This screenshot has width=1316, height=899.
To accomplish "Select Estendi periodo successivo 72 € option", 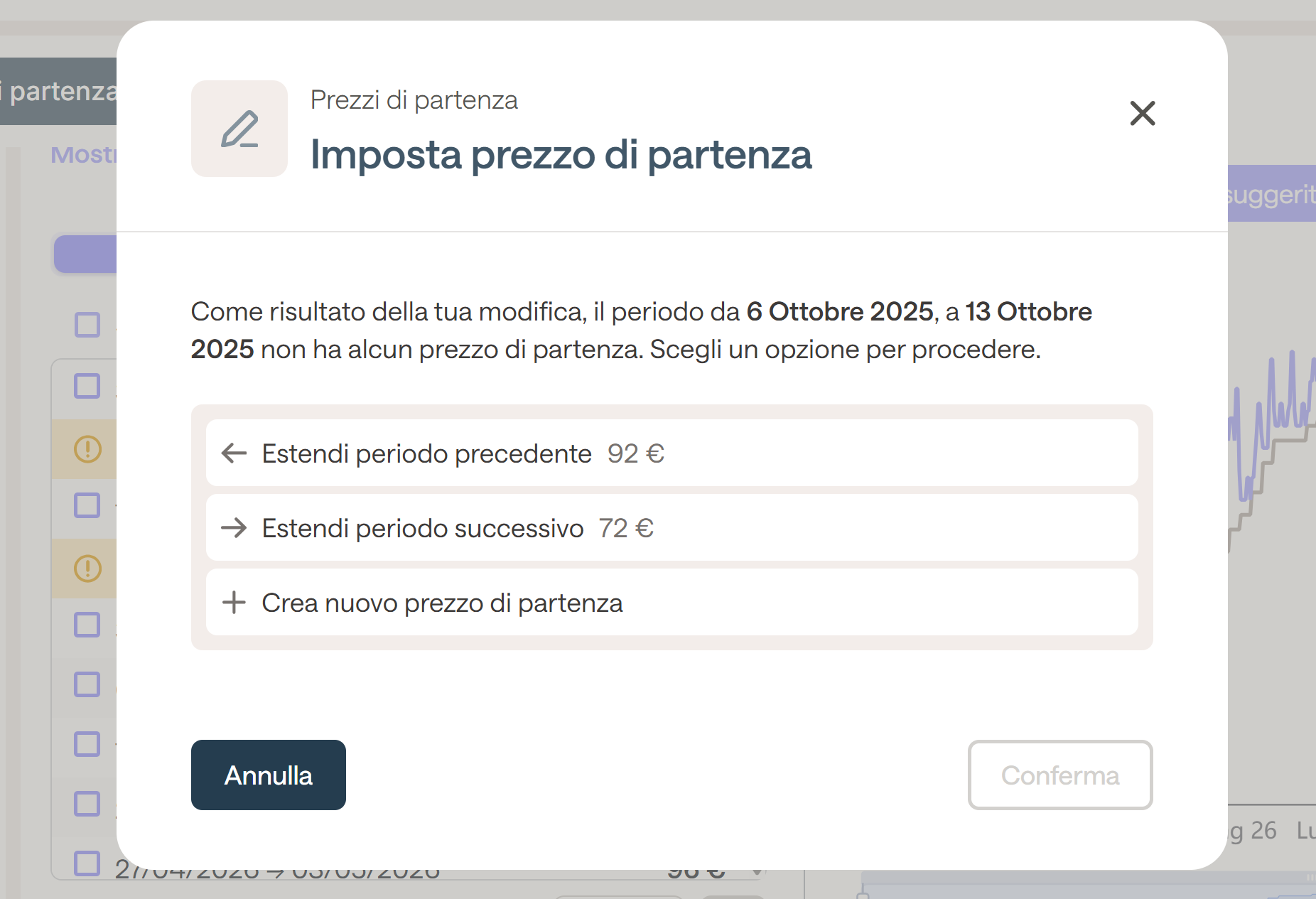I will pyautogui.click(x=672, y=527).
